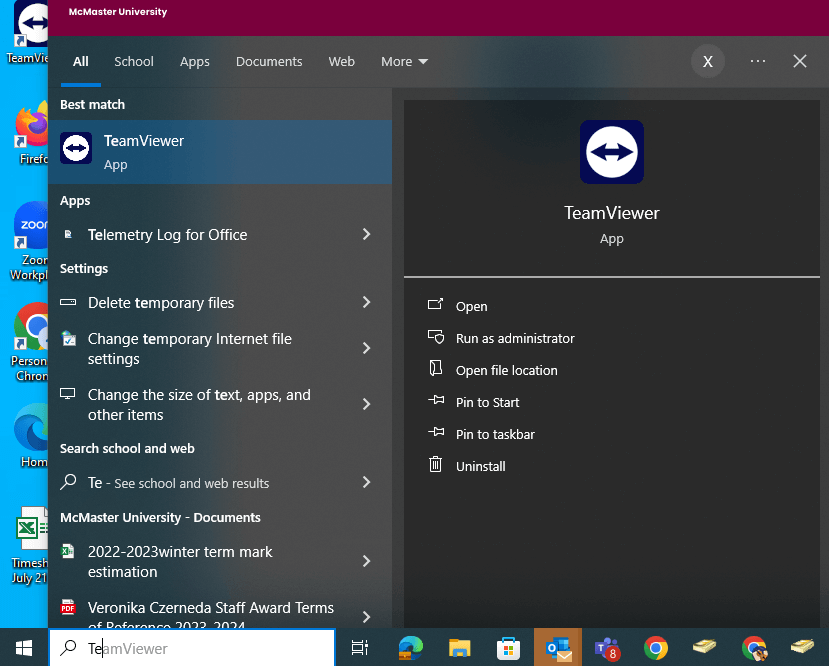Click the Windows Start button

point(24,648)
